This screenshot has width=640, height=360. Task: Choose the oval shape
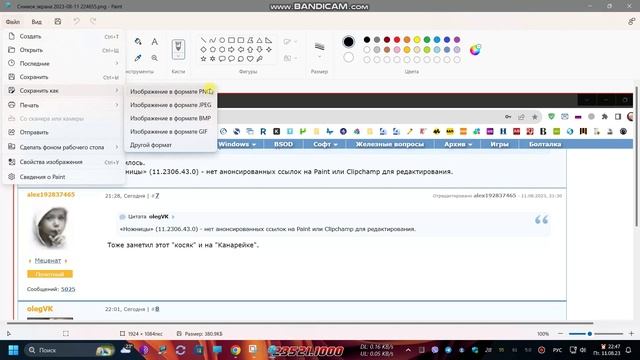222,40
